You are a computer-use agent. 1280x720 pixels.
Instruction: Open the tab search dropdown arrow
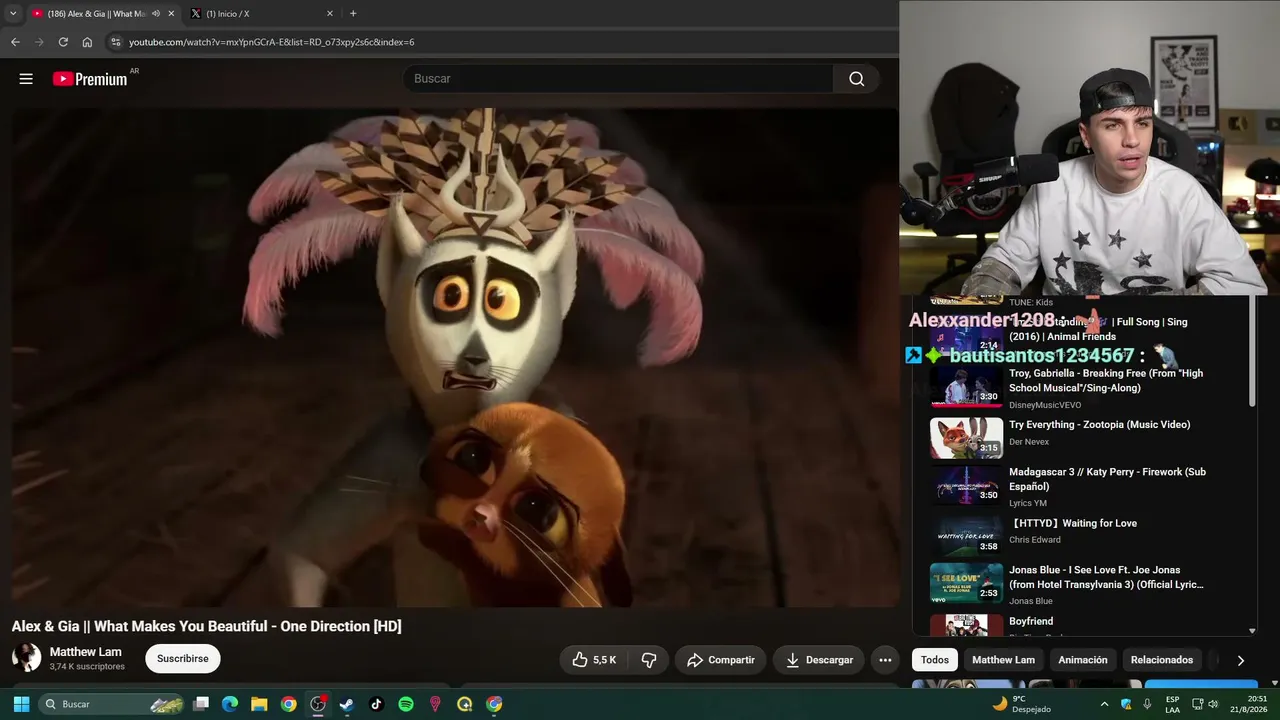tap(13, 14)
